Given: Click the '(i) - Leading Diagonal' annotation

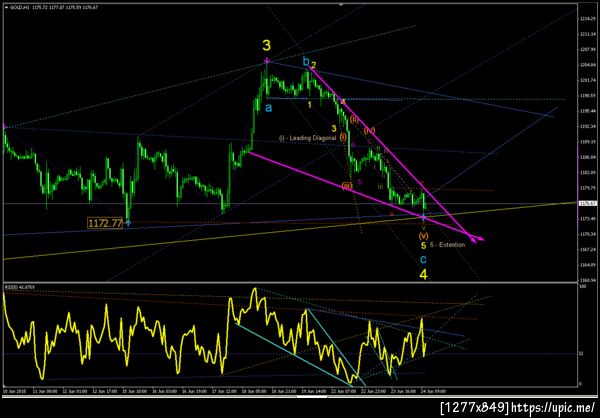Looking at the screenshot, I should click(307, 138).
